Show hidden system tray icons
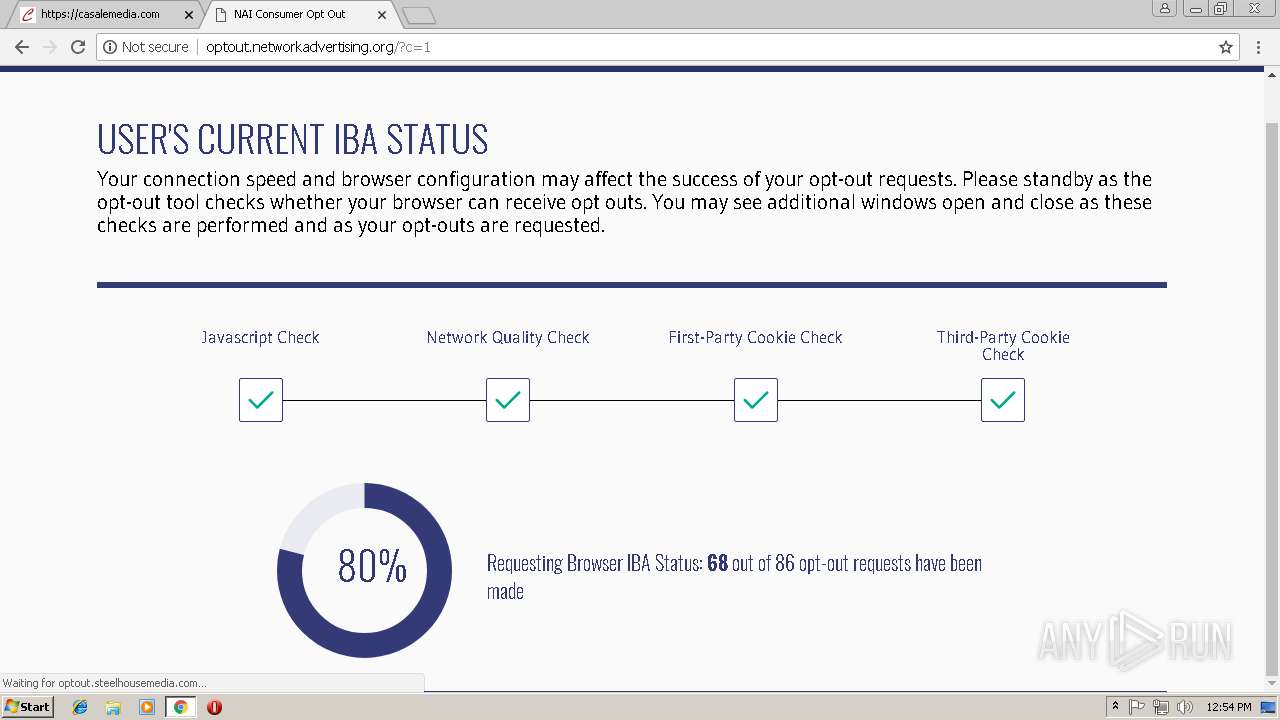1280x720 pixels. pyautogui.click(x=1115, y=707)
